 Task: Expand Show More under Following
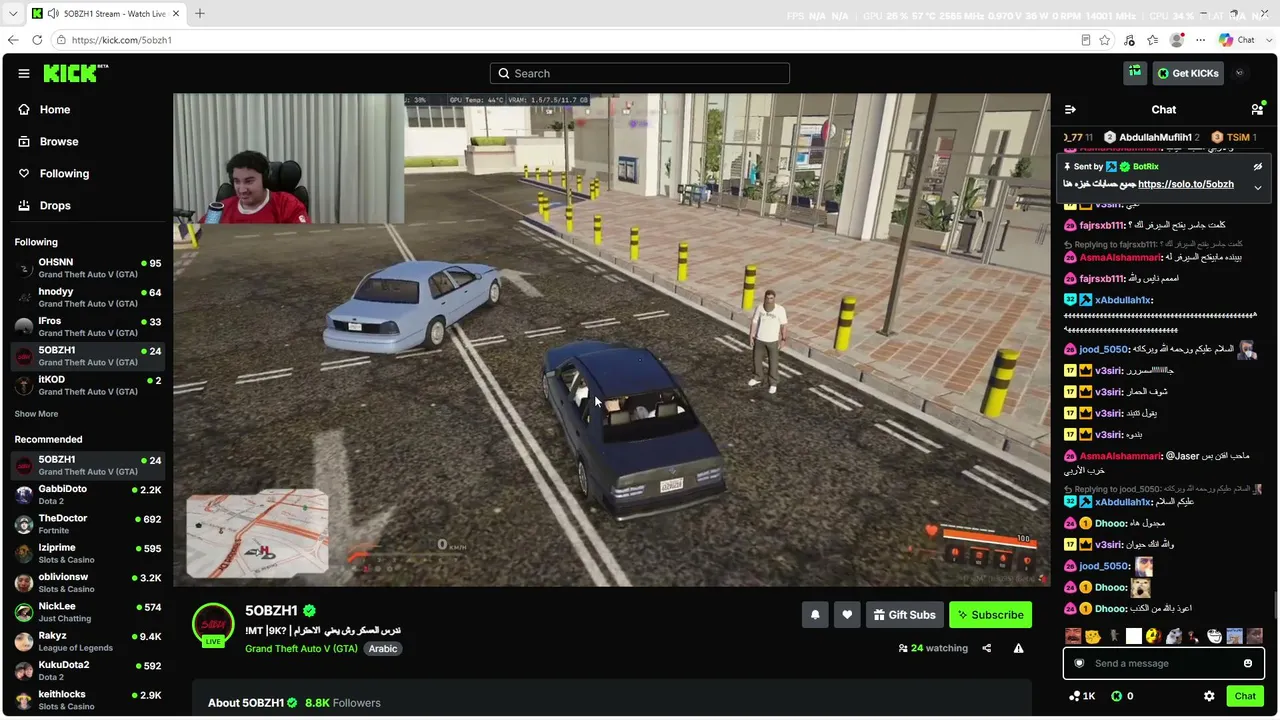coord(36,414)
